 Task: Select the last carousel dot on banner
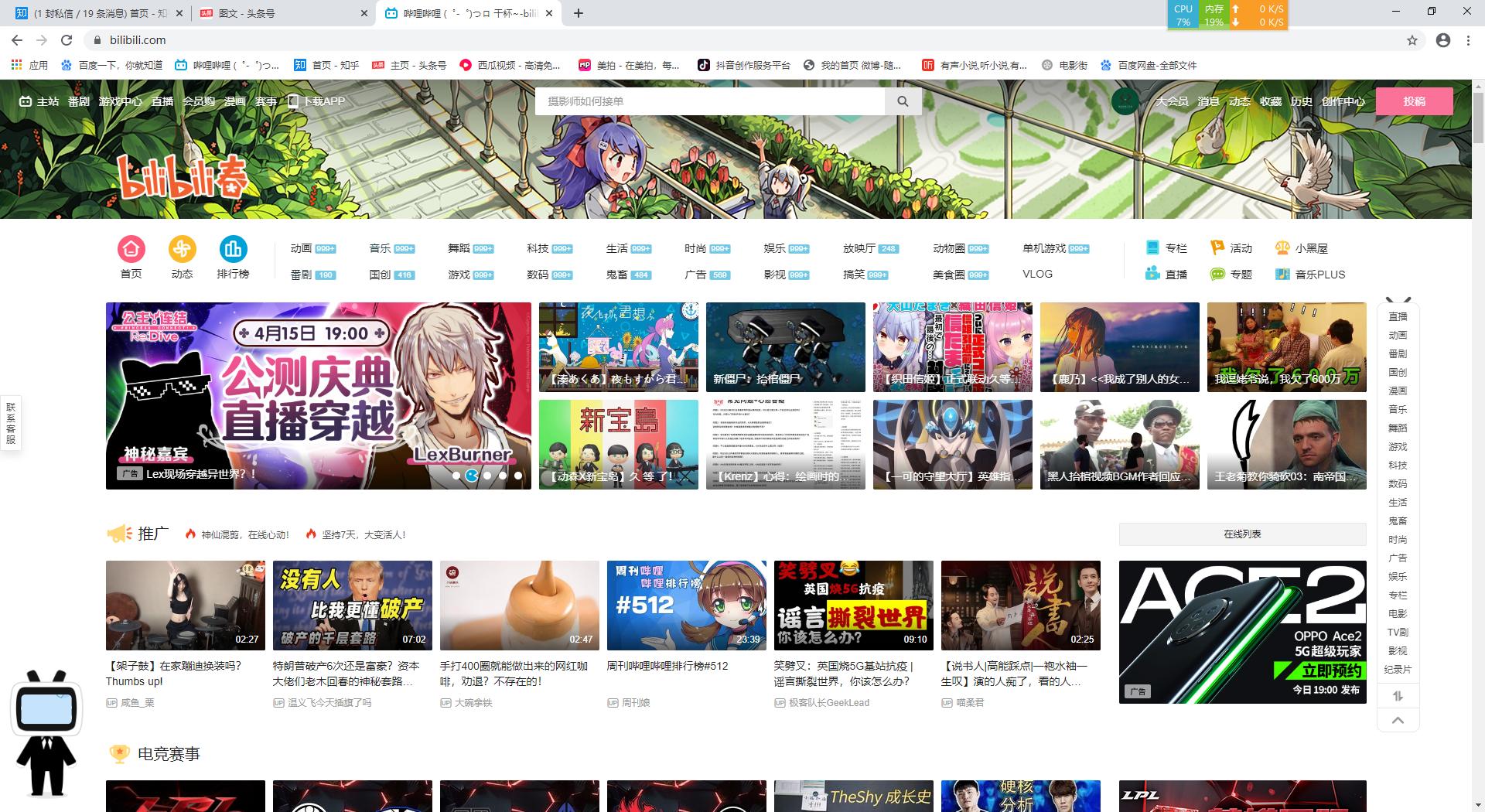(x=518, y=476)
